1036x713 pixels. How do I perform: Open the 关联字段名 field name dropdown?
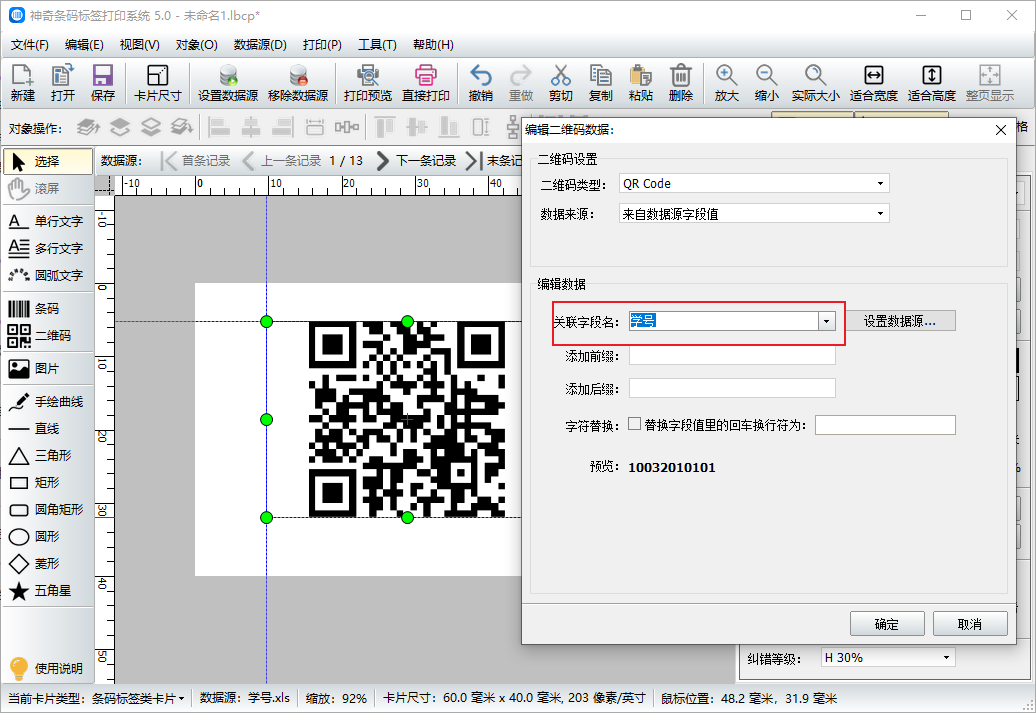pyautogui.click(x=827, y=321)
